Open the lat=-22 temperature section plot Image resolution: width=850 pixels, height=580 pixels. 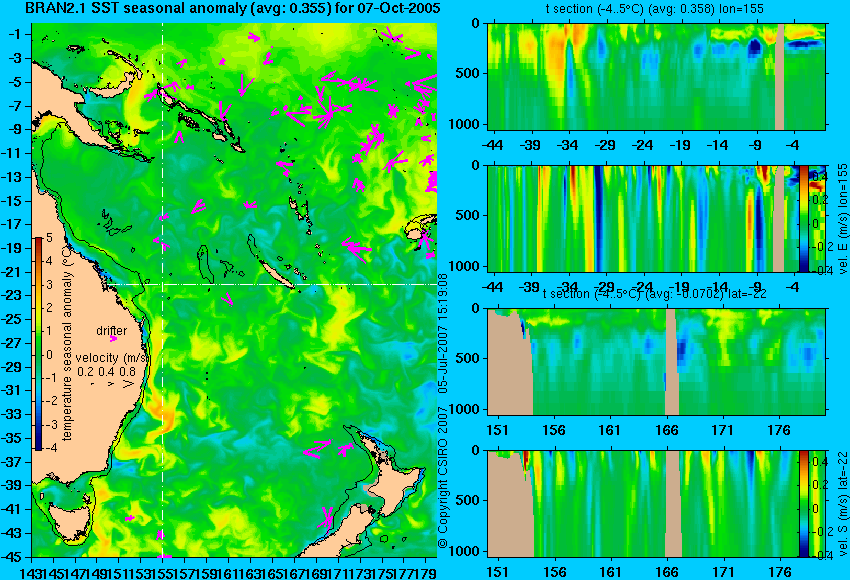click(x=656, y=362)
